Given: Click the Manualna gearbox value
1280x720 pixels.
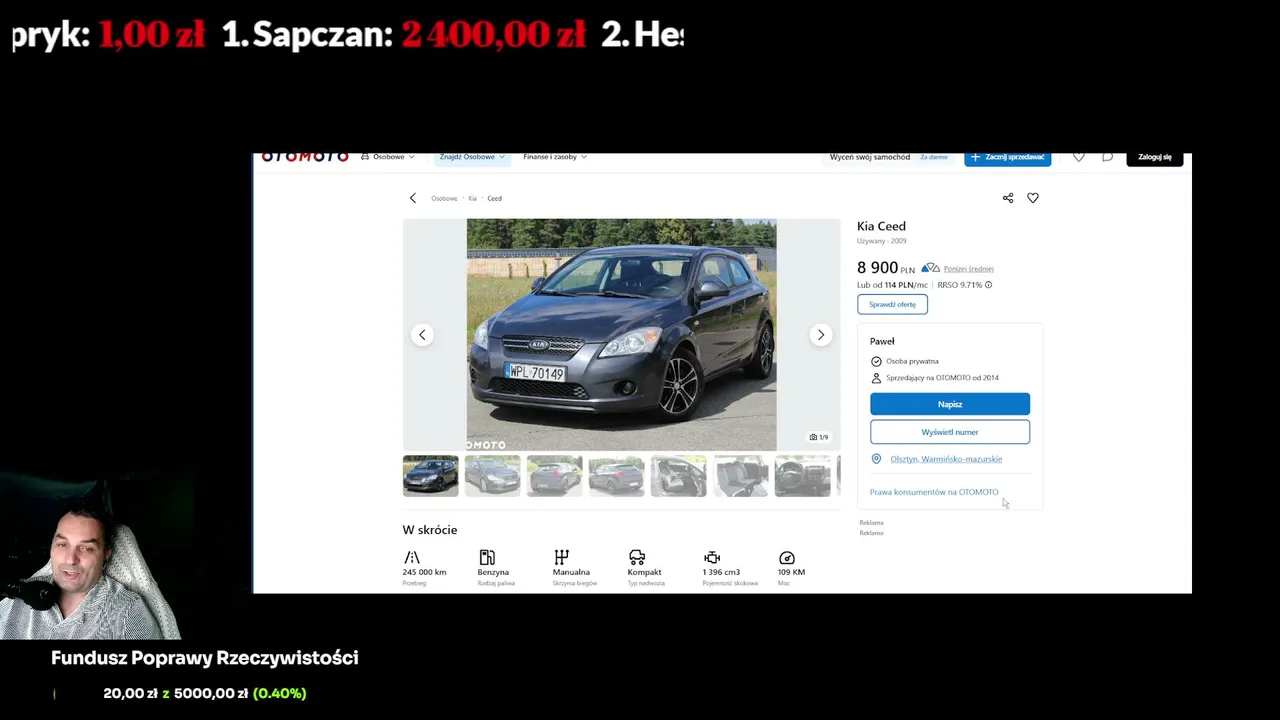Looking at the screenshot, I should click(571, 572).
